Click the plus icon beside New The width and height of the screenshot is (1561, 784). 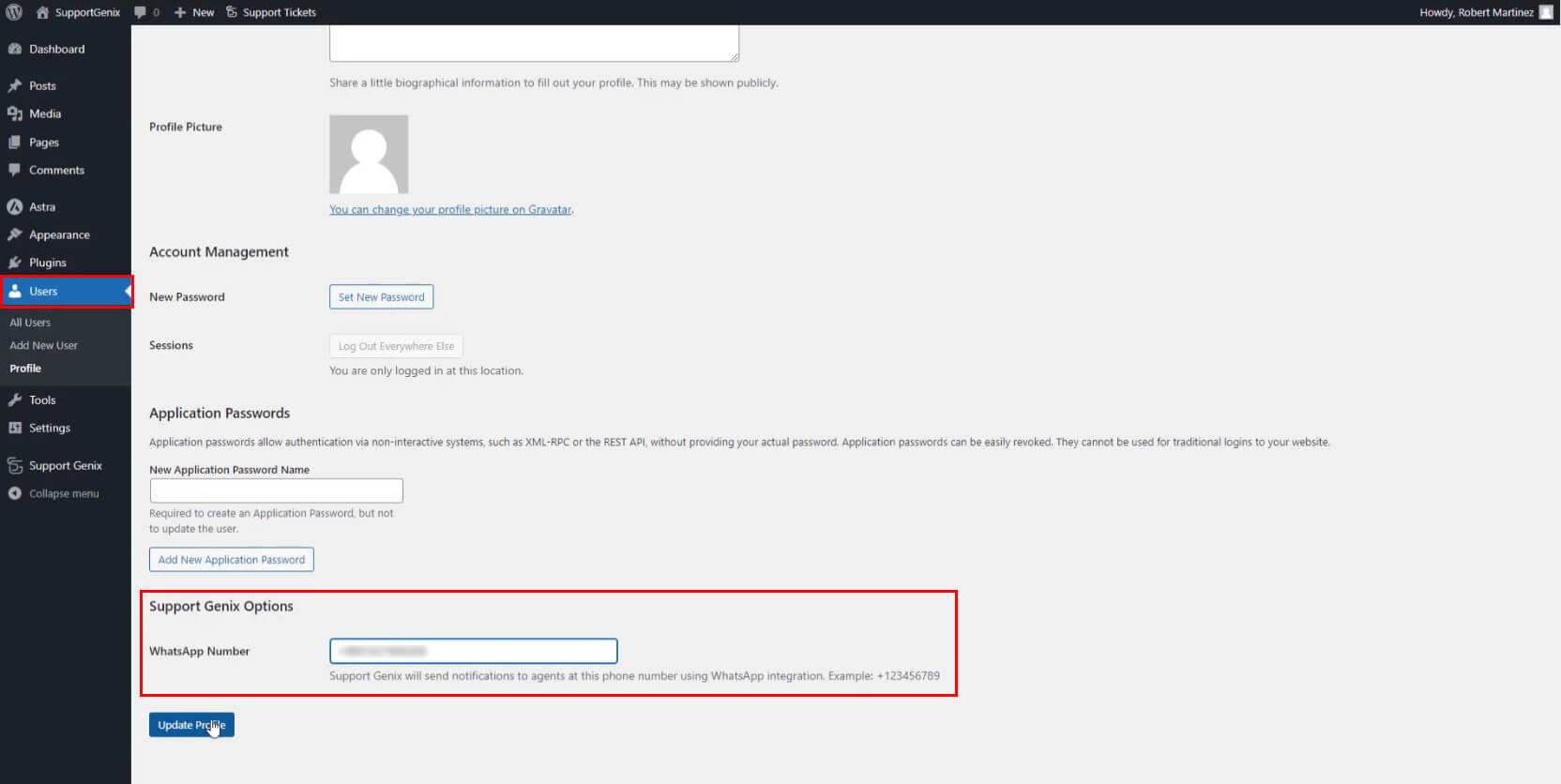(180, 12)
